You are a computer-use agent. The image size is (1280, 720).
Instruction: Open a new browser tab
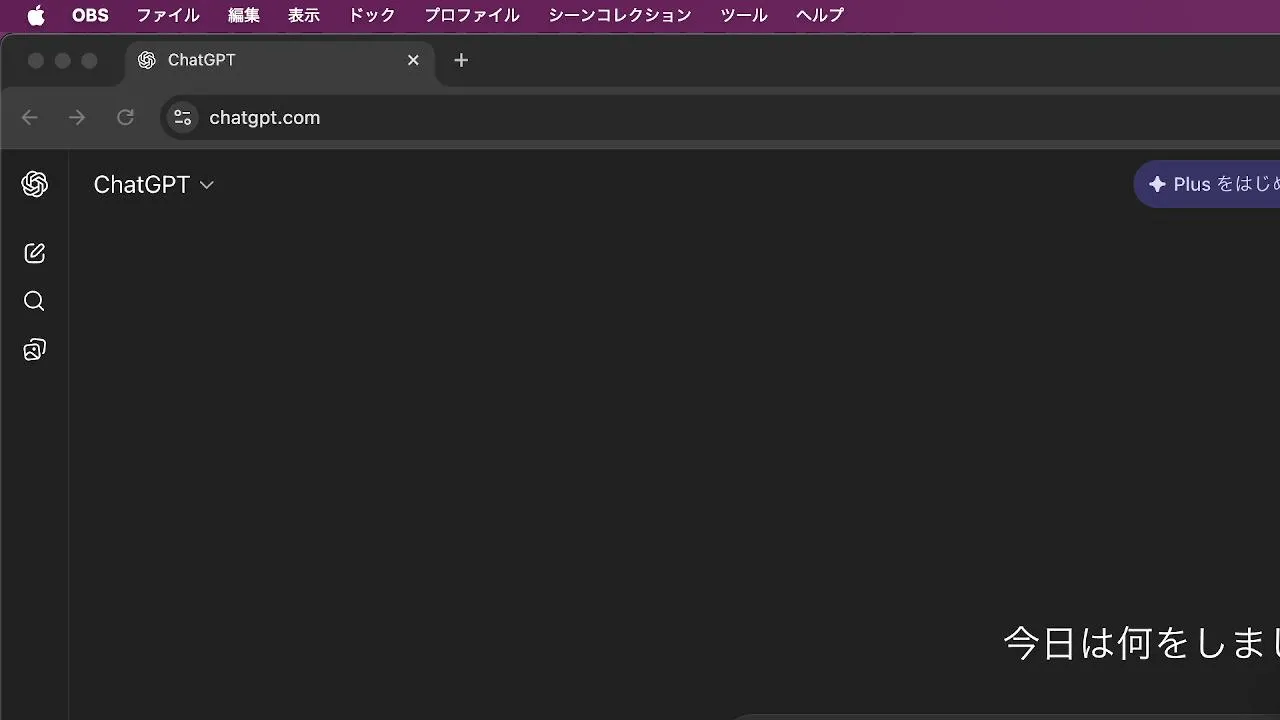coord(461,60)
